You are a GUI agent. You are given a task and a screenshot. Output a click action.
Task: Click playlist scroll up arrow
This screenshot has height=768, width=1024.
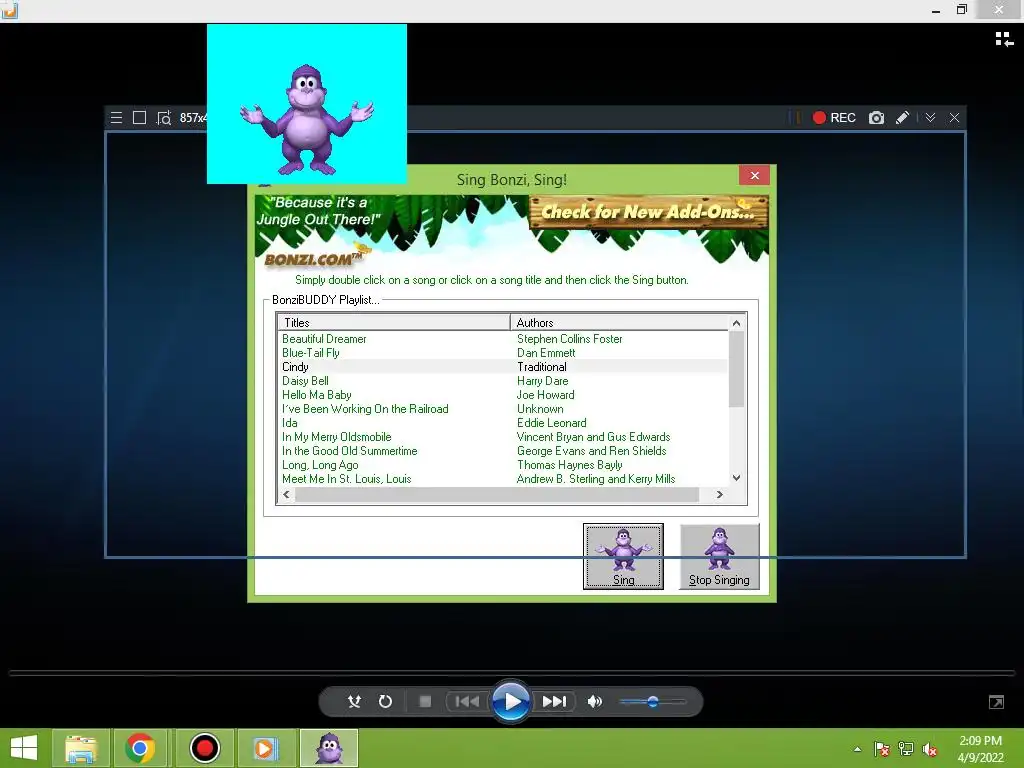(x=737, y=323)
